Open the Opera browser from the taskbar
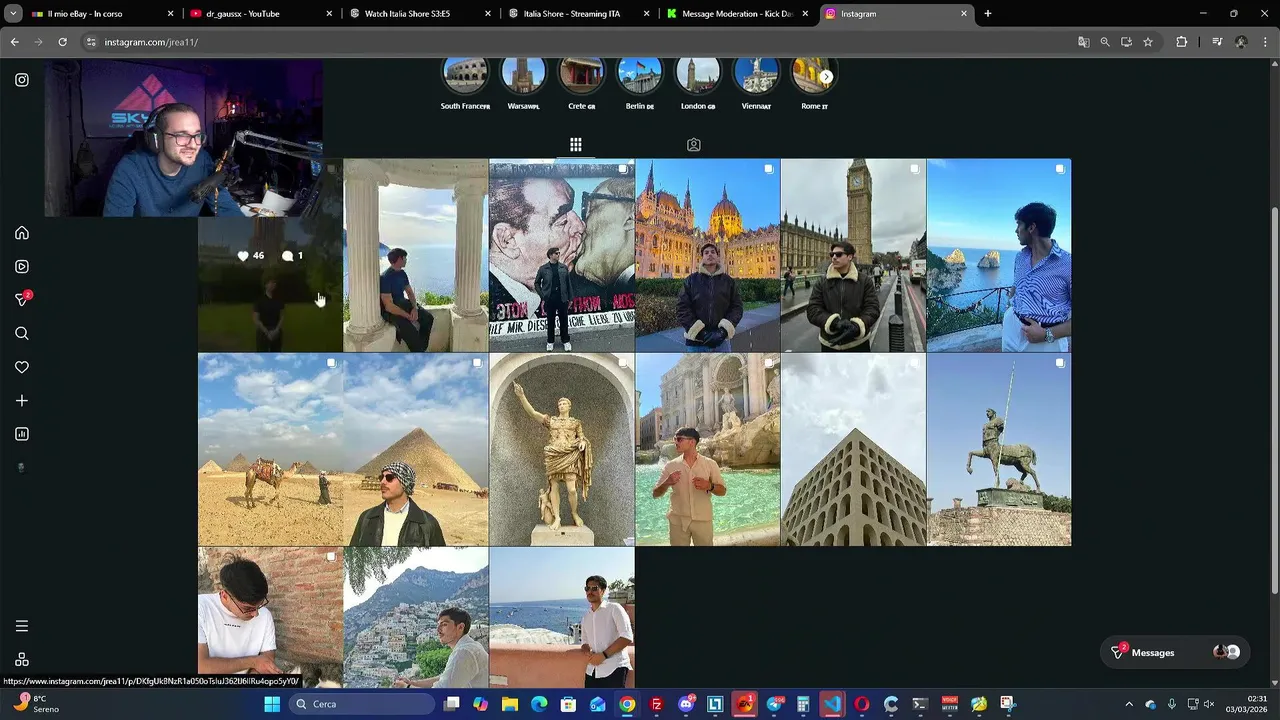The image size is (1280, 720). [861, 704]
